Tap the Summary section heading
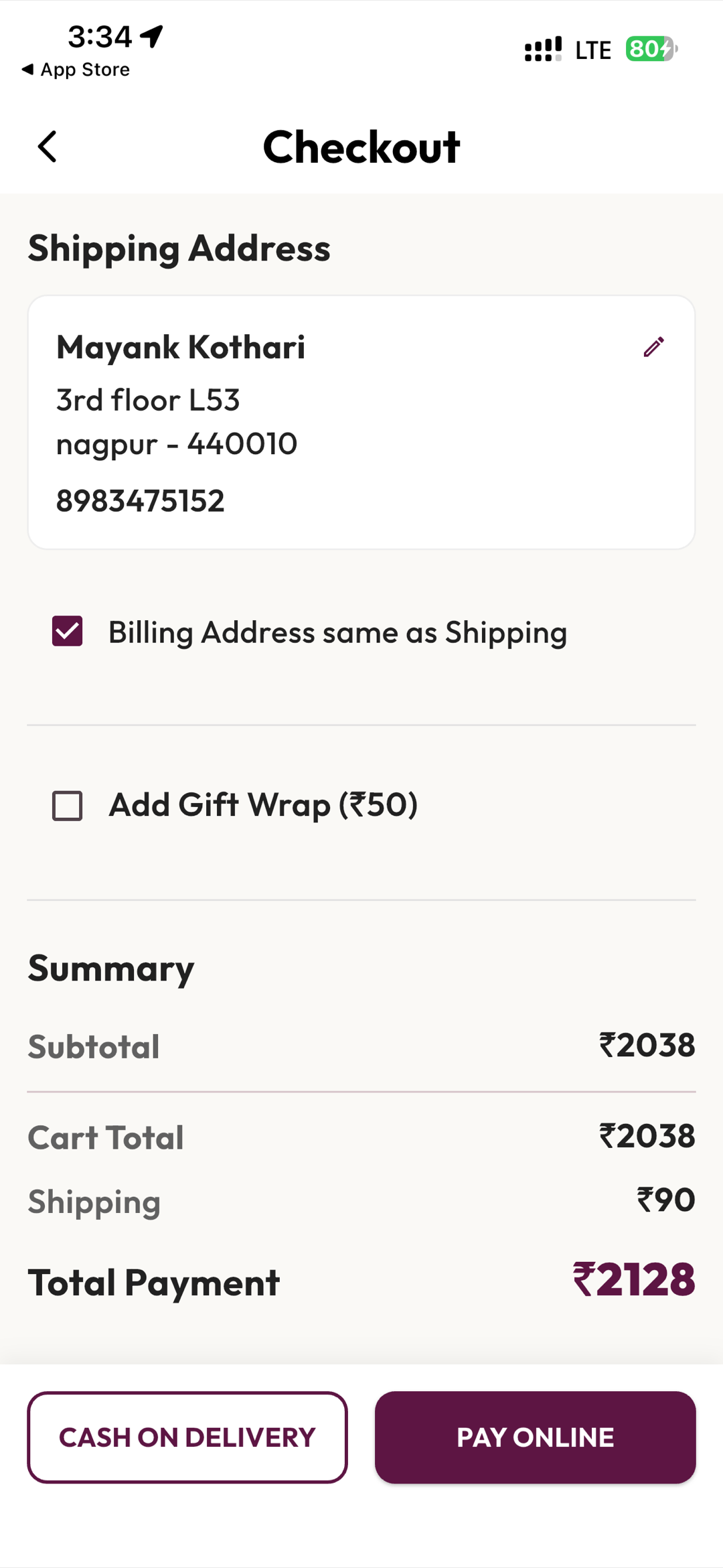 (x=111, y=969)
